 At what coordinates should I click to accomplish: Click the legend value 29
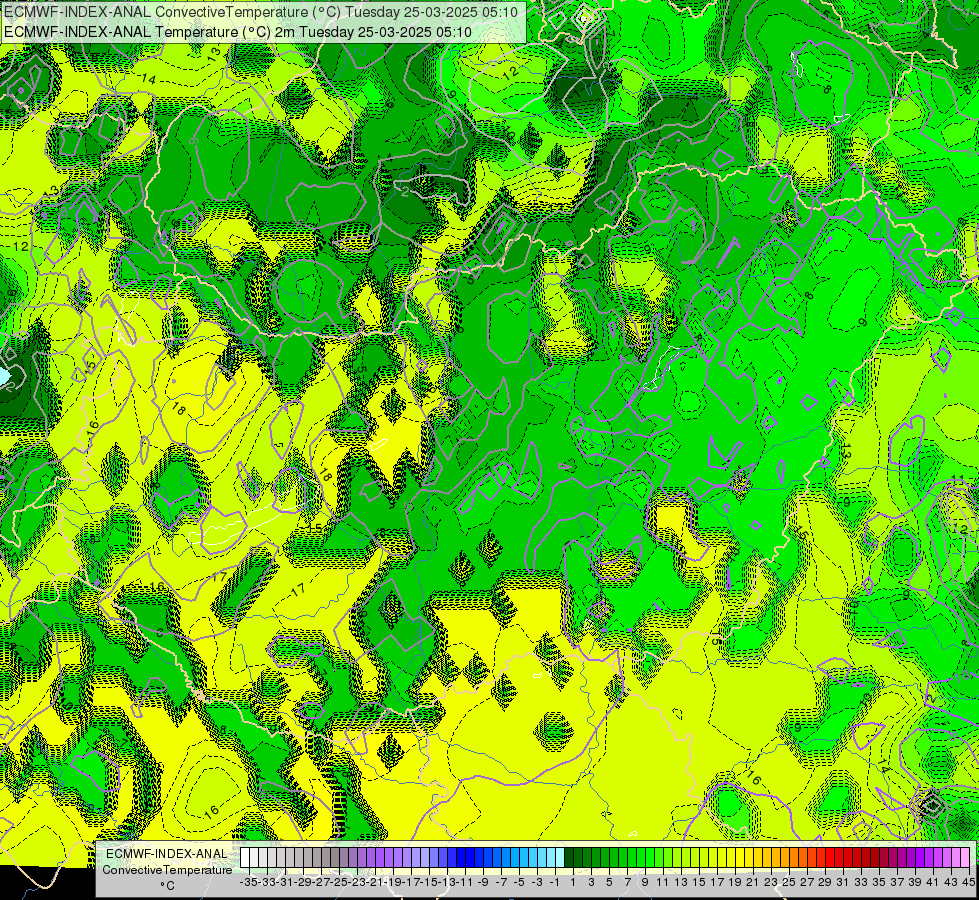(825, 882)
